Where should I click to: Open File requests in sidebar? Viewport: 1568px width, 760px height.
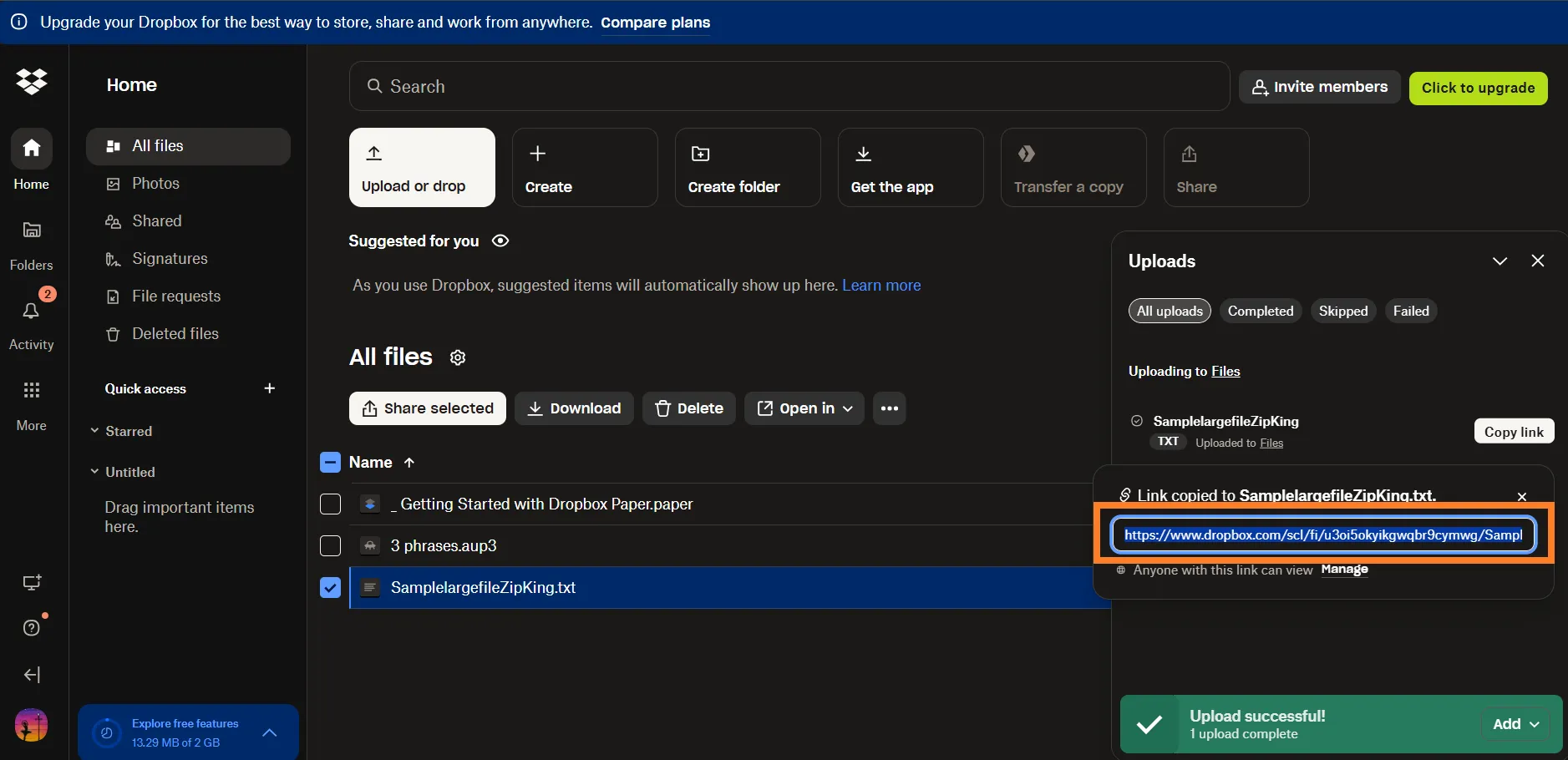(188, 296)
